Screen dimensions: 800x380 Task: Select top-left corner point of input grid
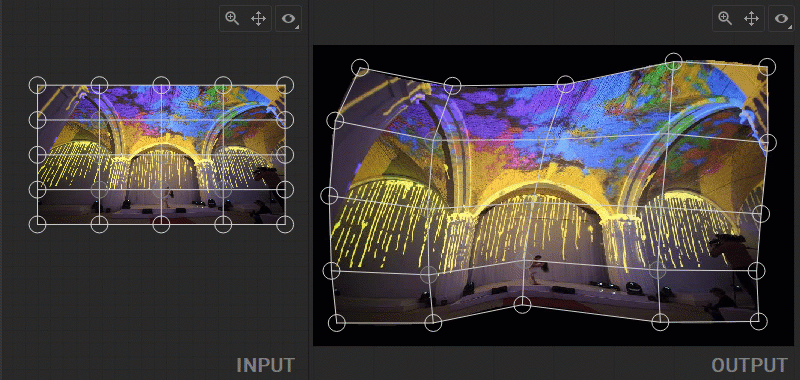[37, 85]
